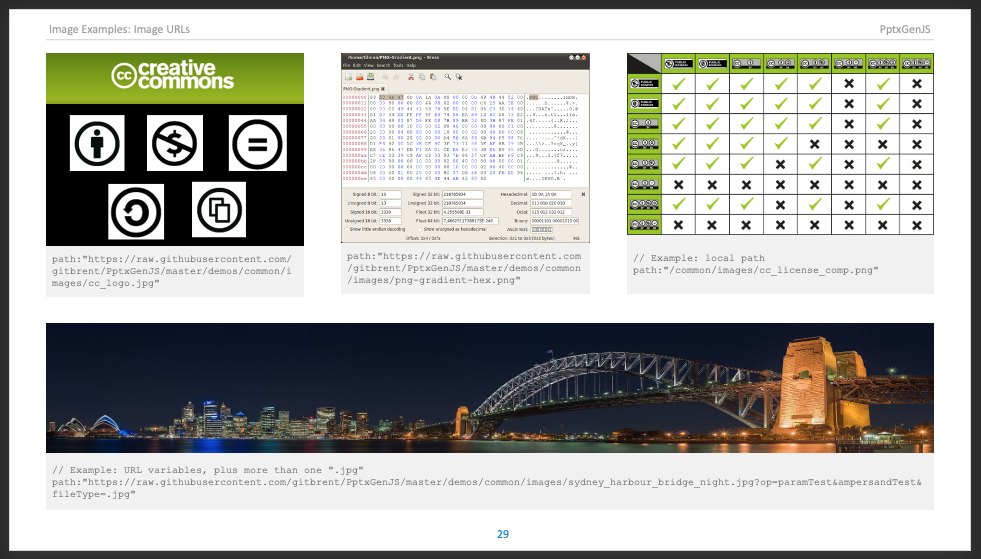Click the creative commons logo banner

point(175,78)
